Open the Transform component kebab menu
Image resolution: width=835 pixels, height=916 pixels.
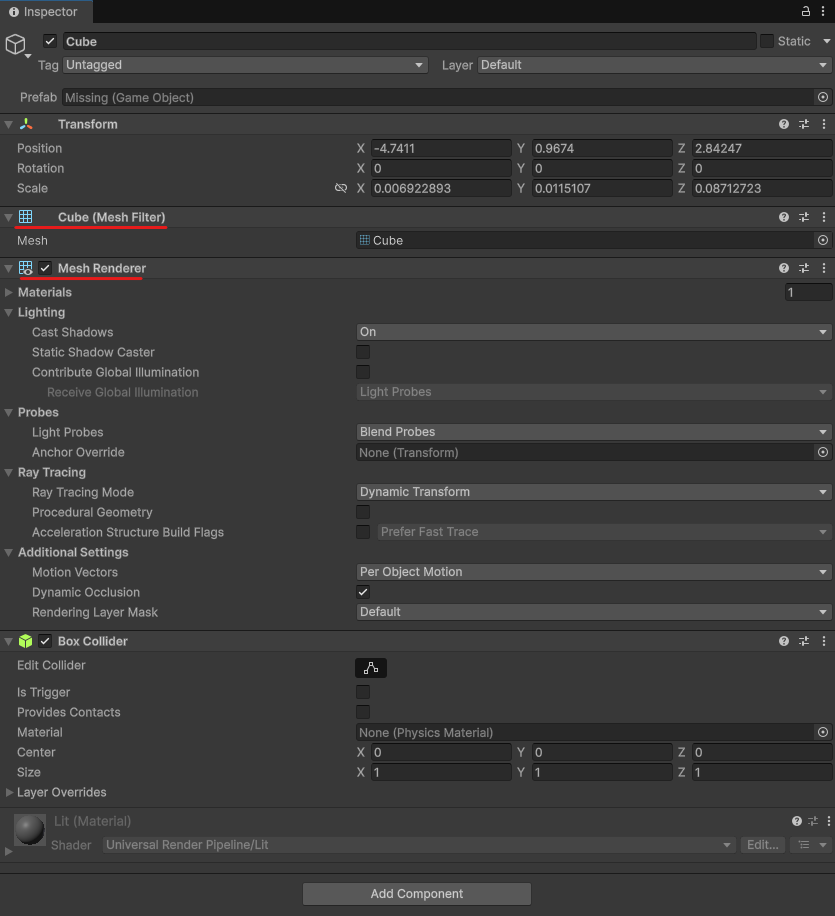[824, 124]
